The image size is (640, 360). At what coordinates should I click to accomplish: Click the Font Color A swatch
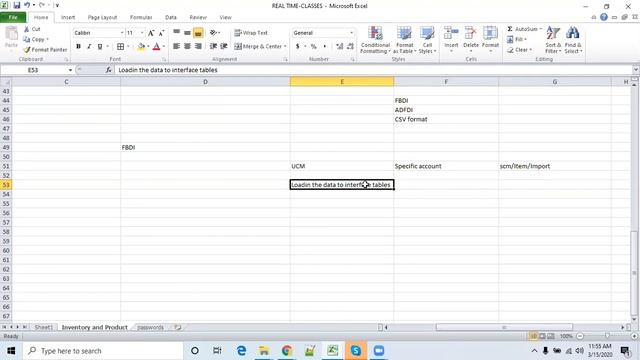point(156,47)
